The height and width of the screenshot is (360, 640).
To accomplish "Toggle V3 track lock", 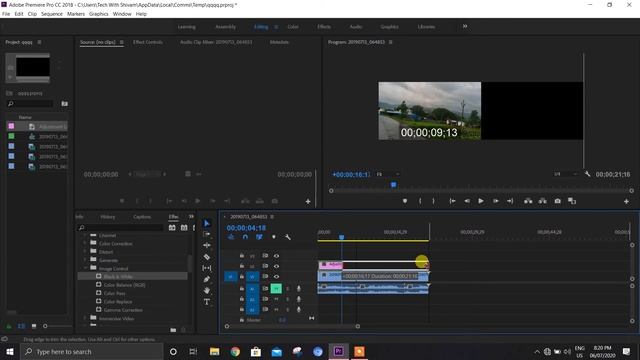I will pos(242,256).
